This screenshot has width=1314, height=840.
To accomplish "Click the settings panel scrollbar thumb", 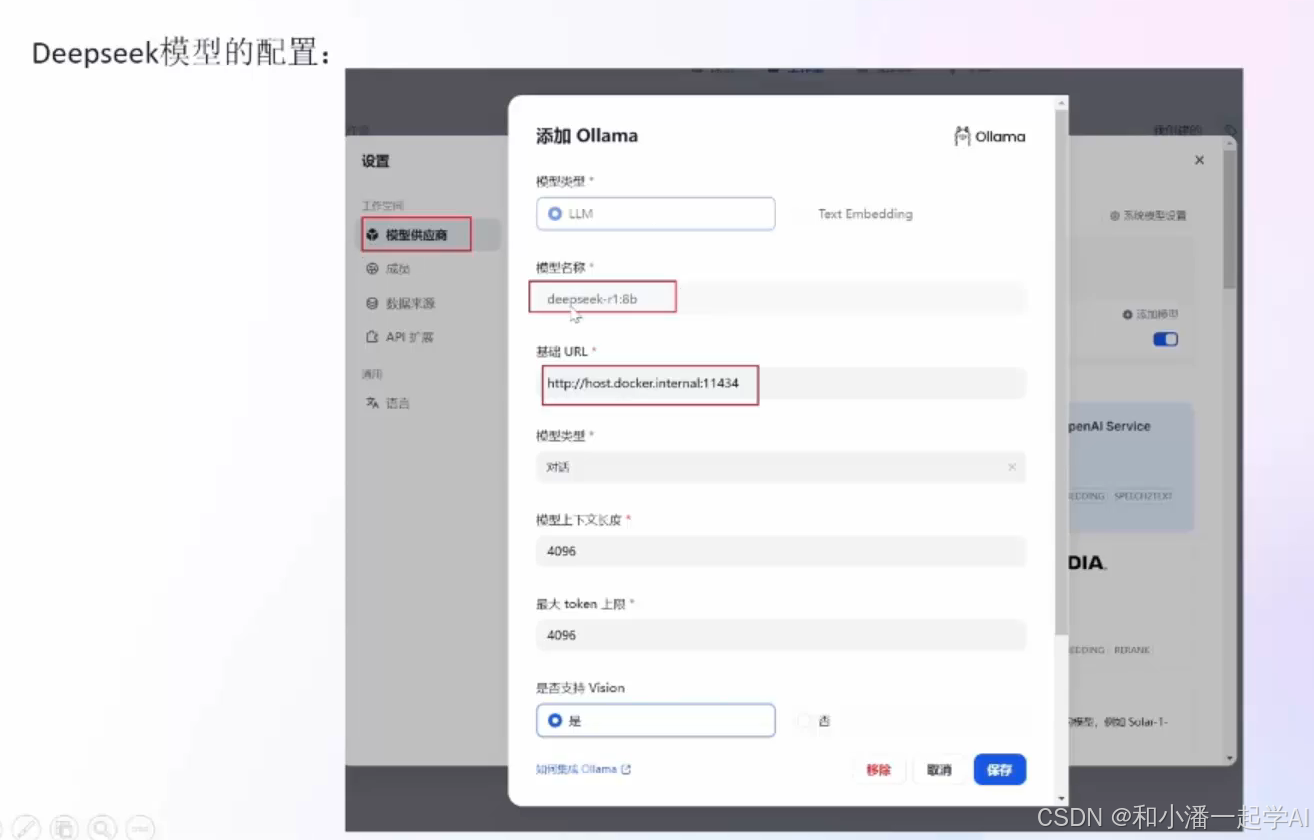I will tap(1230, 220).
